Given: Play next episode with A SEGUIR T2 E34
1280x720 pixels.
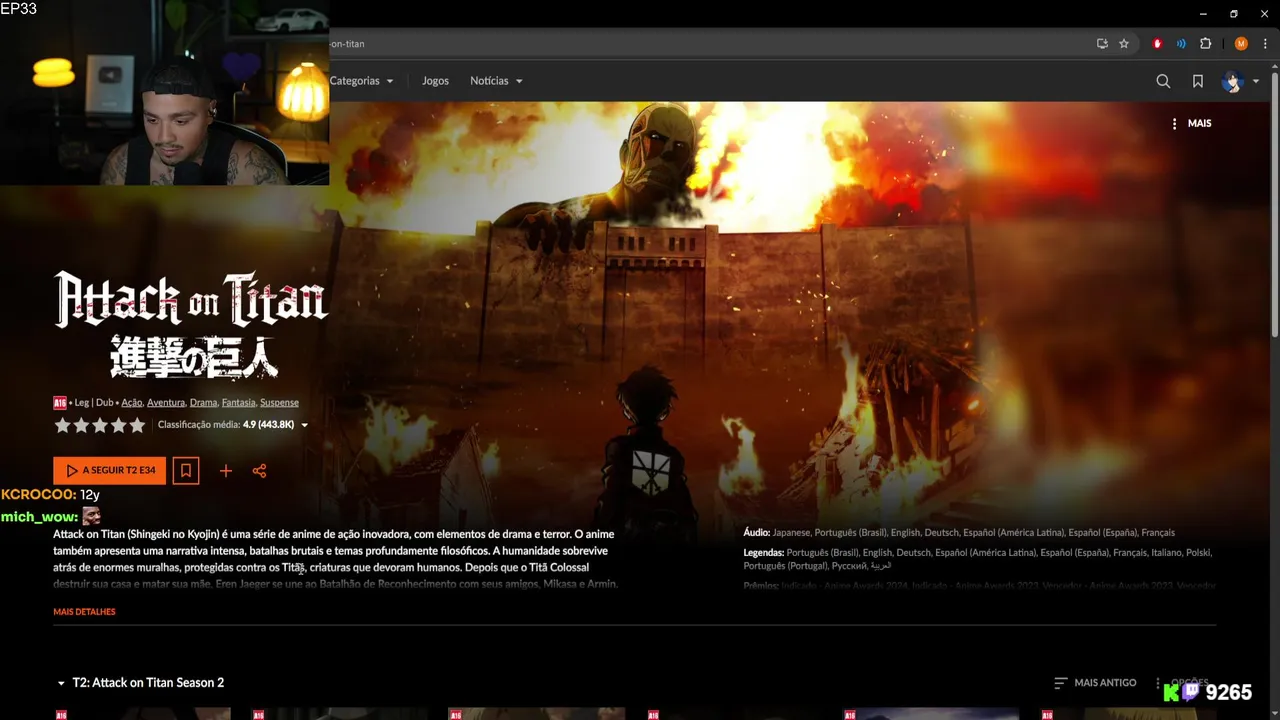Looking at the screenshot, I should 110,470.
